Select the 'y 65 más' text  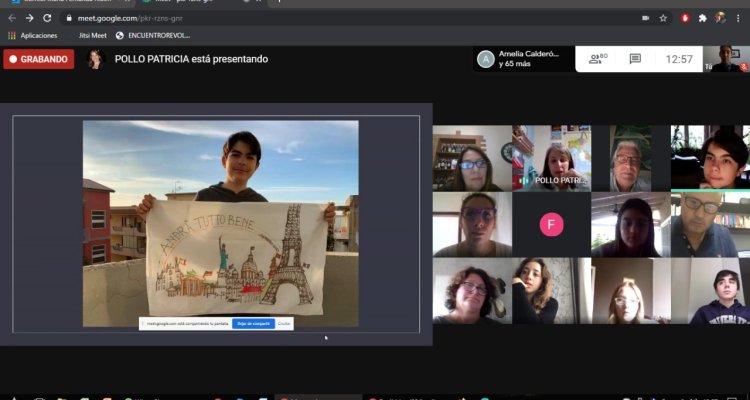515,64
